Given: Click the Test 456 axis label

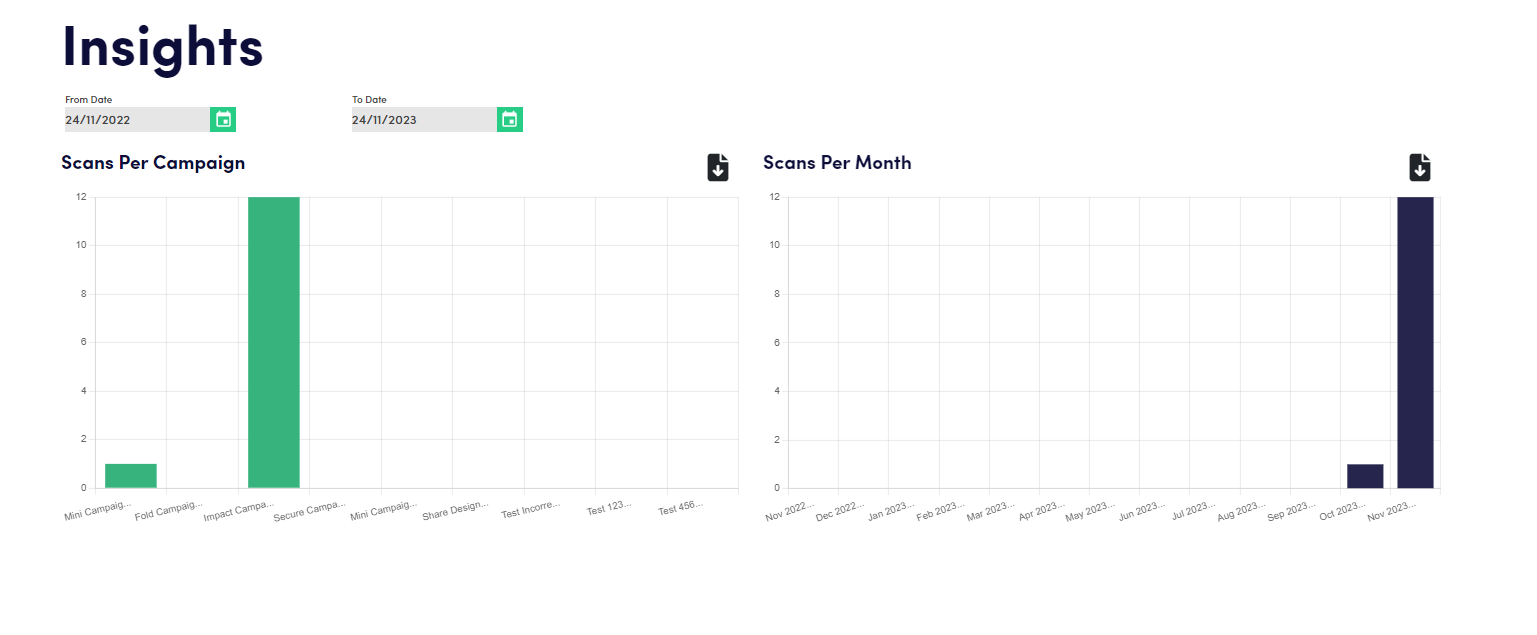Looking at the screenshot, I should point(681,508).
